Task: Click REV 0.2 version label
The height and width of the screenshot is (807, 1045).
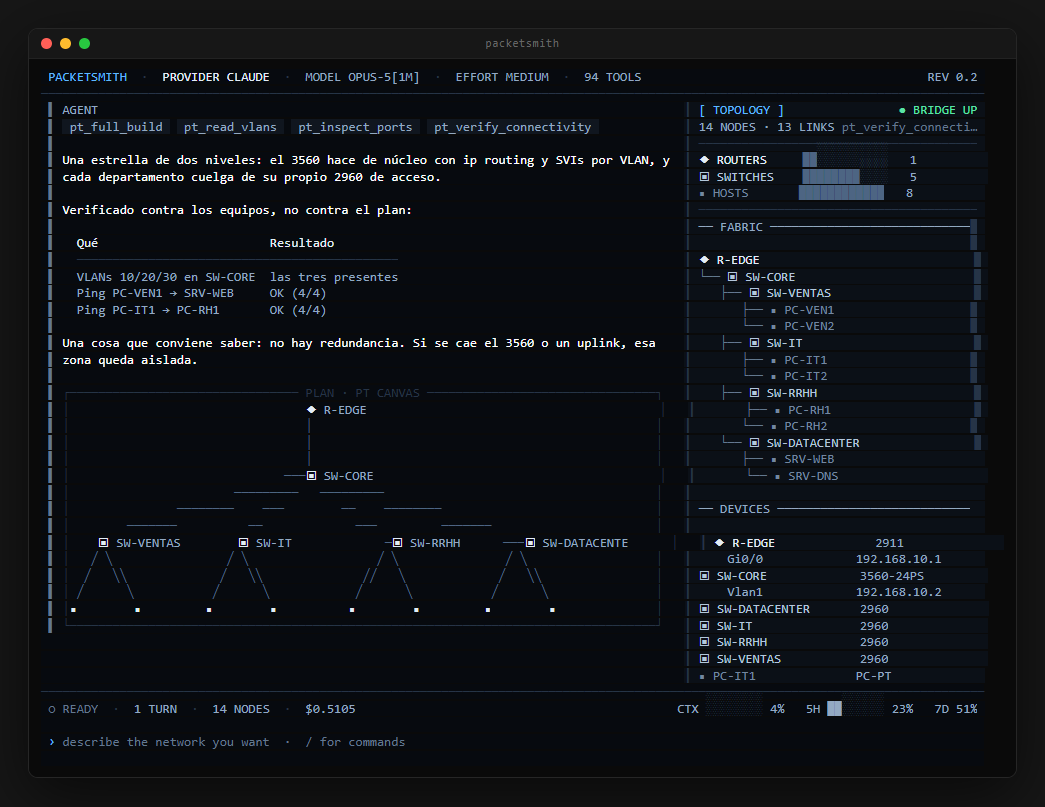Action: click(952, 77)
